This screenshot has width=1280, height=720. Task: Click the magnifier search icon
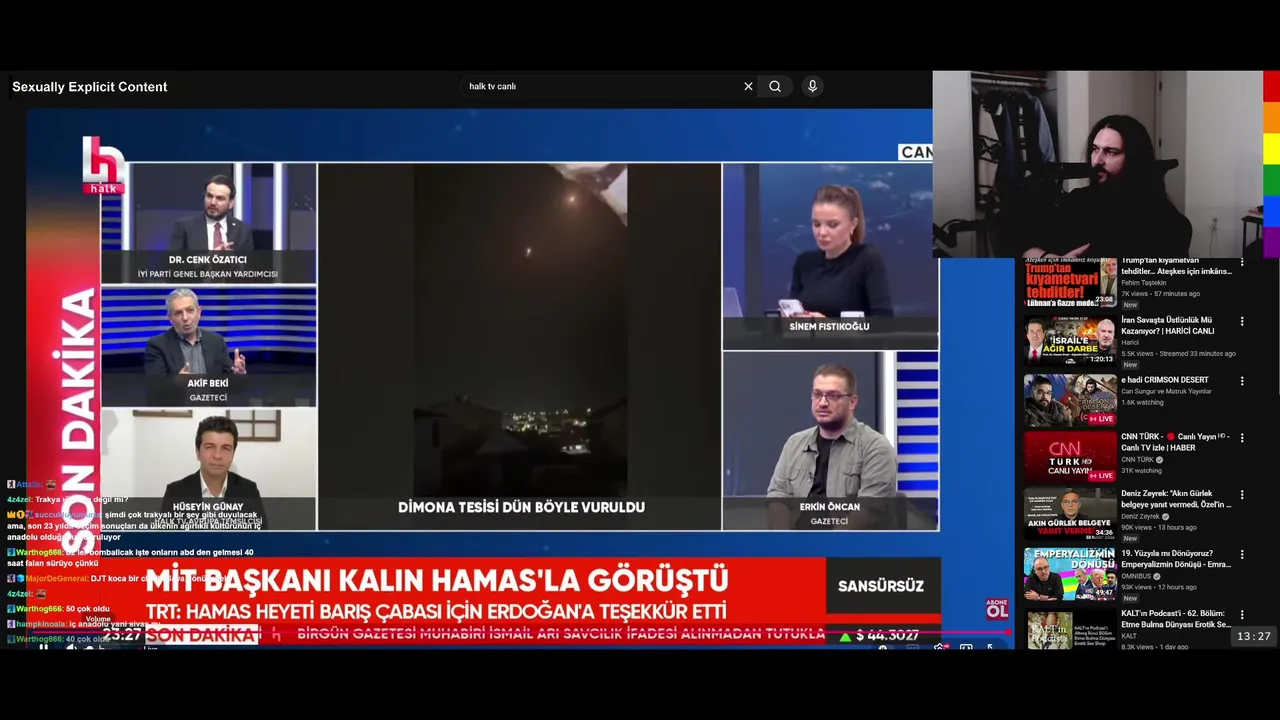tap(775, 86)
